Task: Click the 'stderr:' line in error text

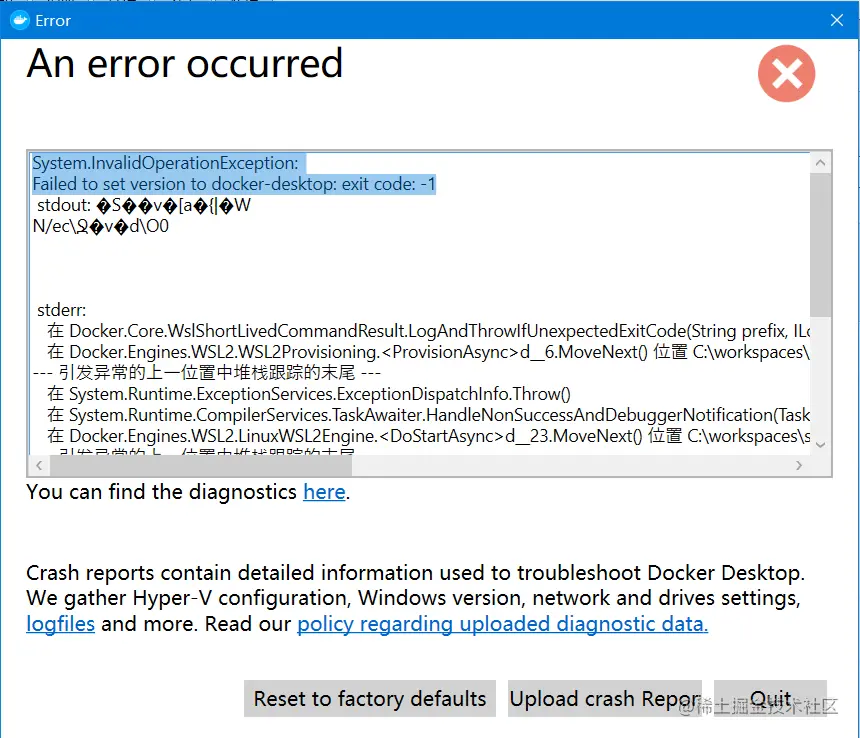Action: click(x=61, y=310)
